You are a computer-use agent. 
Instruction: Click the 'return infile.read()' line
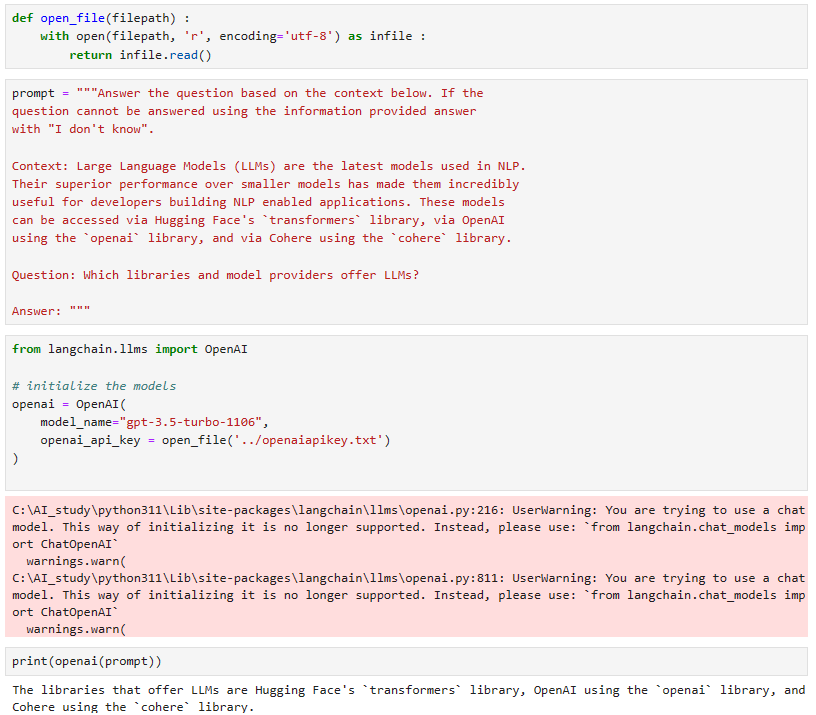pos(141,55)
